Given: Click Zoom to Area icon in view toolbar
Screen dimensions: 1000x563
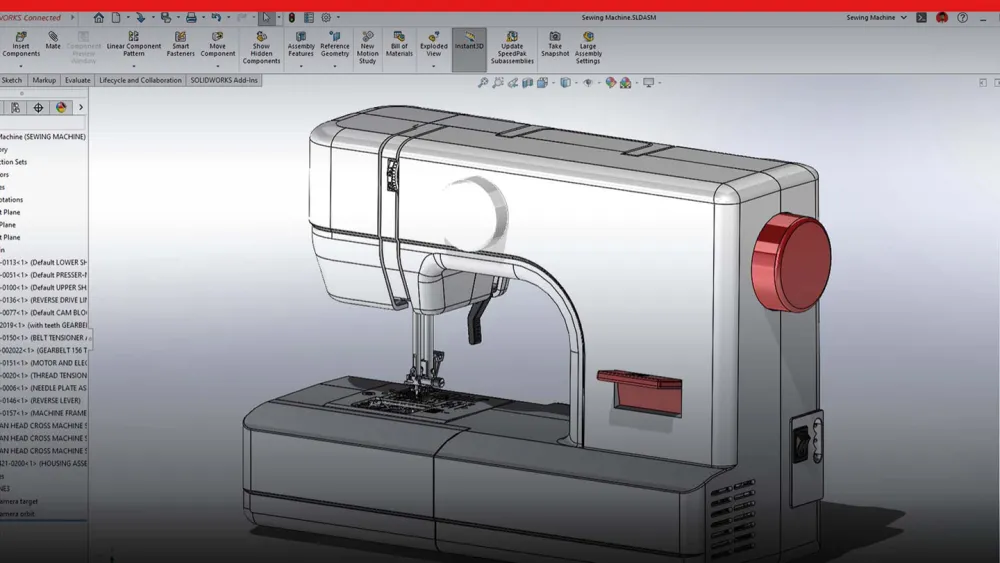Looking at the screenshot, I should click(497, 82).
